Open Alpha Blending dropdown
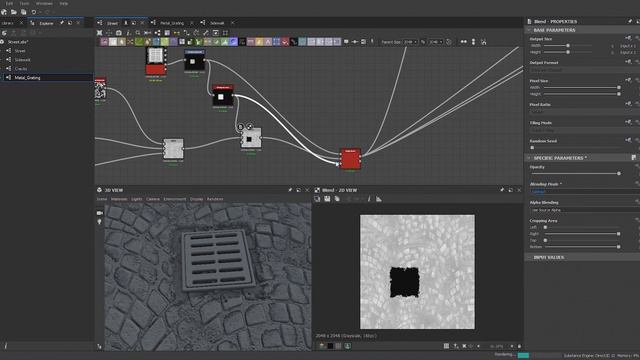The height and width of the screenshot is (360, 640). click(584, 210)
